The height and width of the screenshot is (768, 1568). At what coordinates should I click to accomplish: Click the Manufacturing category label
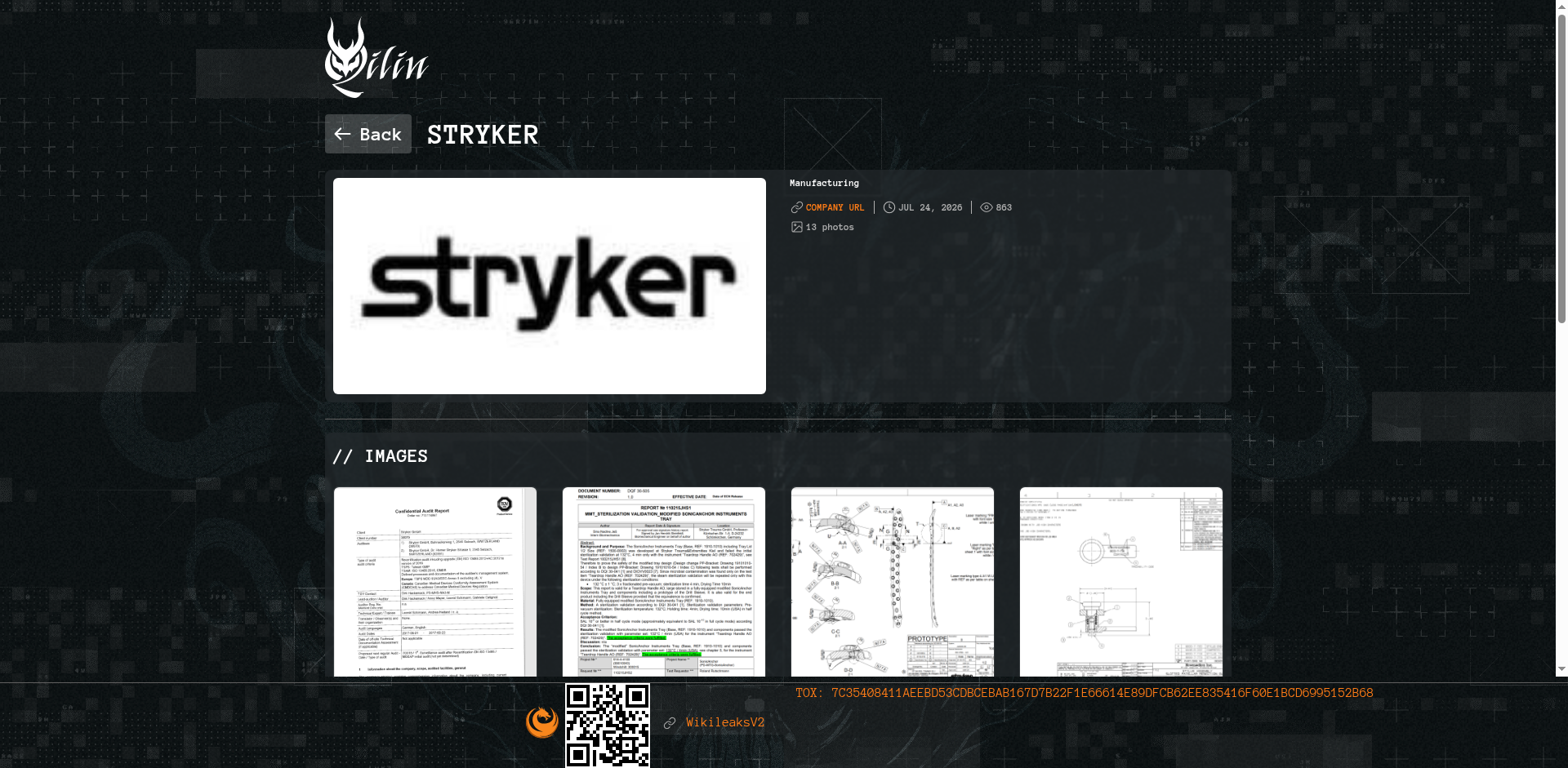[824, 183]
